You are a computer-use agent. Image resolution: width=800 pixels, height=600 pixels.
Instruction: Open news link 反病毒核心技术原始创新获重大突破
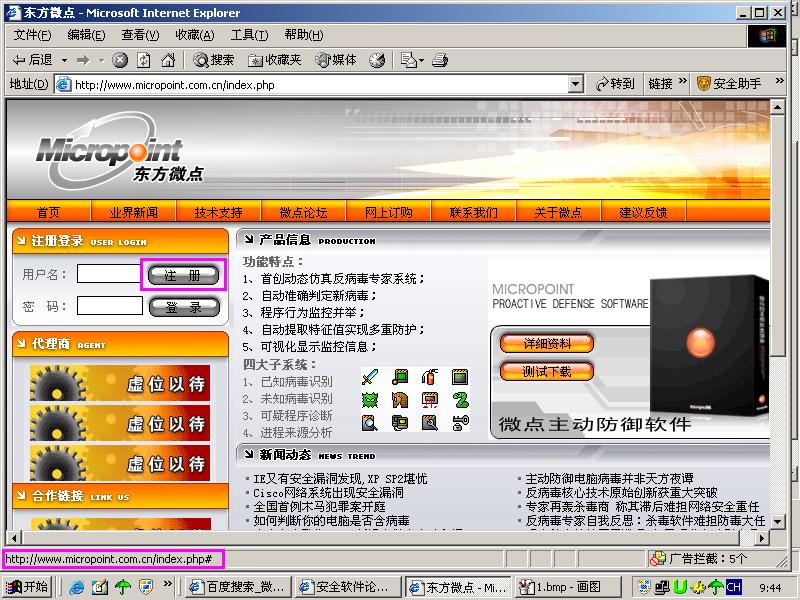[621, 492]
